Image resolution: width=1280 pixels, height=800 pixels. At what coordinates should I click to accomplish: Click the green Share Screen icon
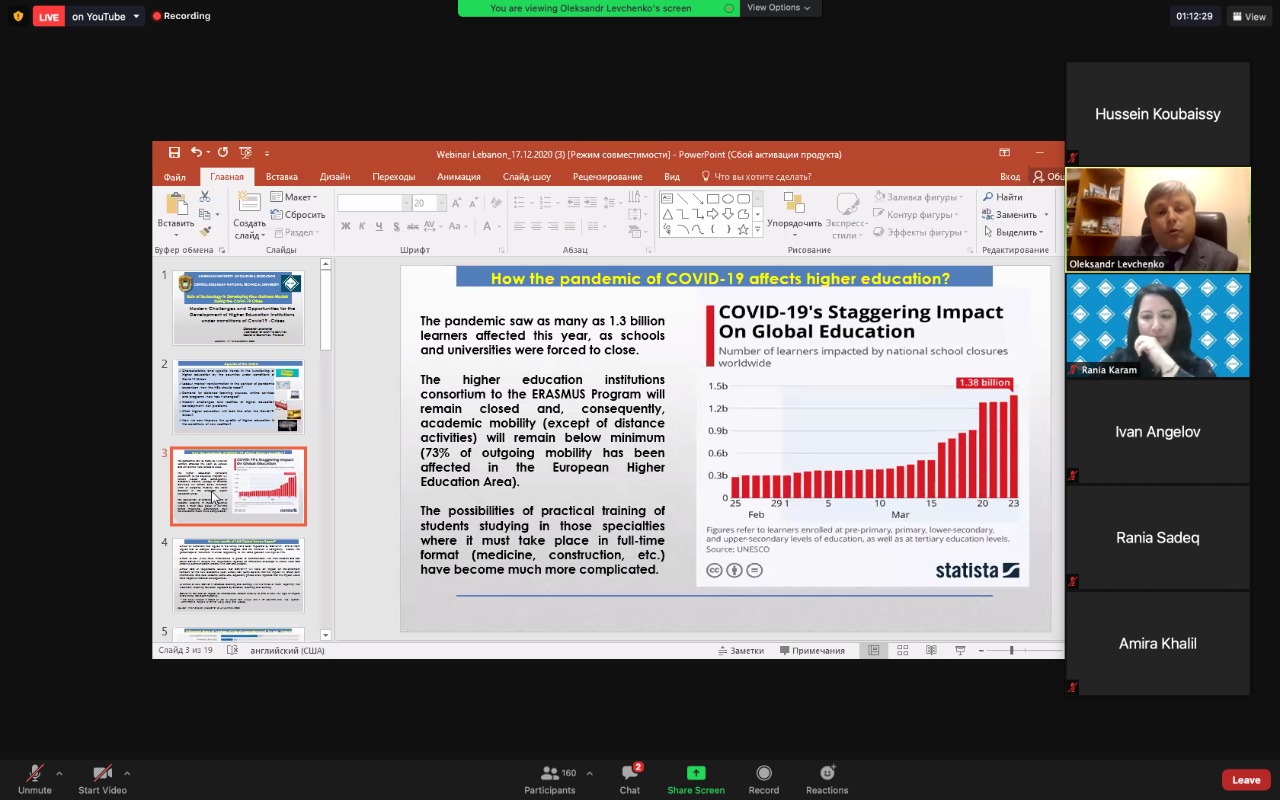695,778
